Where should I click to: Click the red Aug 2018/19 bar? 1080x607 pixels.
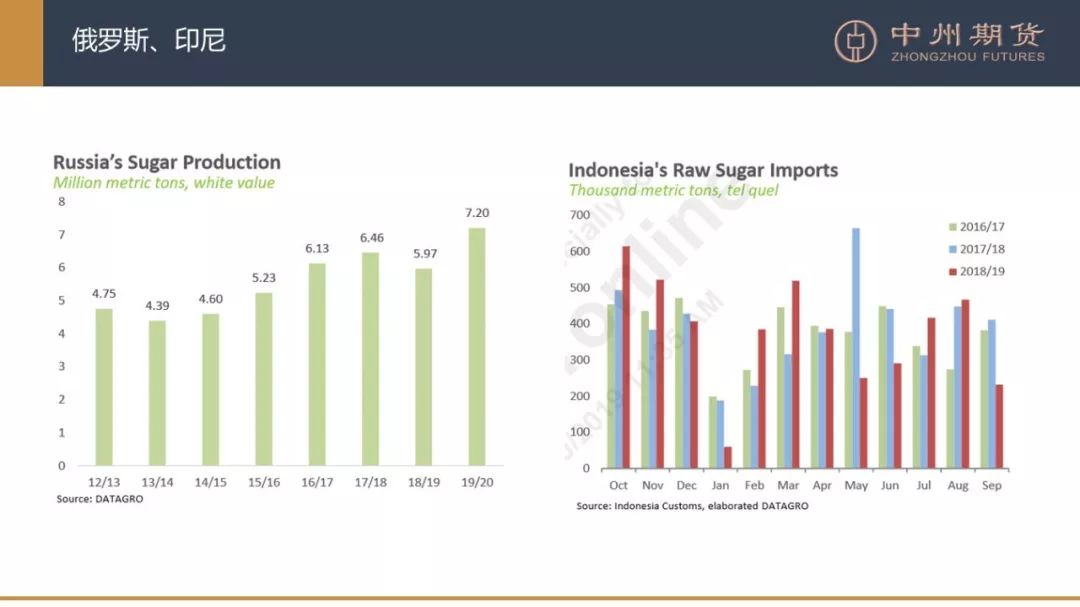point(965,384)
